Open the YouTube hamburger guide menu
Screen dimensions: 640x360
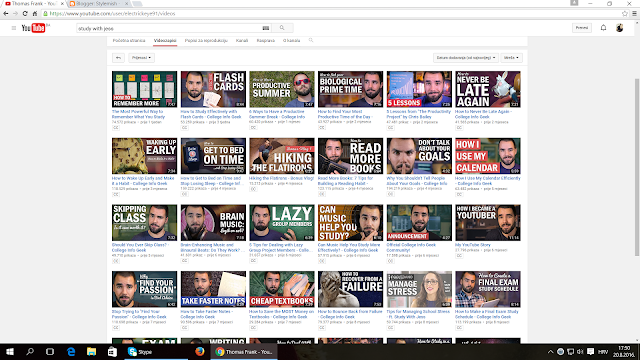(x=13, y=28)
